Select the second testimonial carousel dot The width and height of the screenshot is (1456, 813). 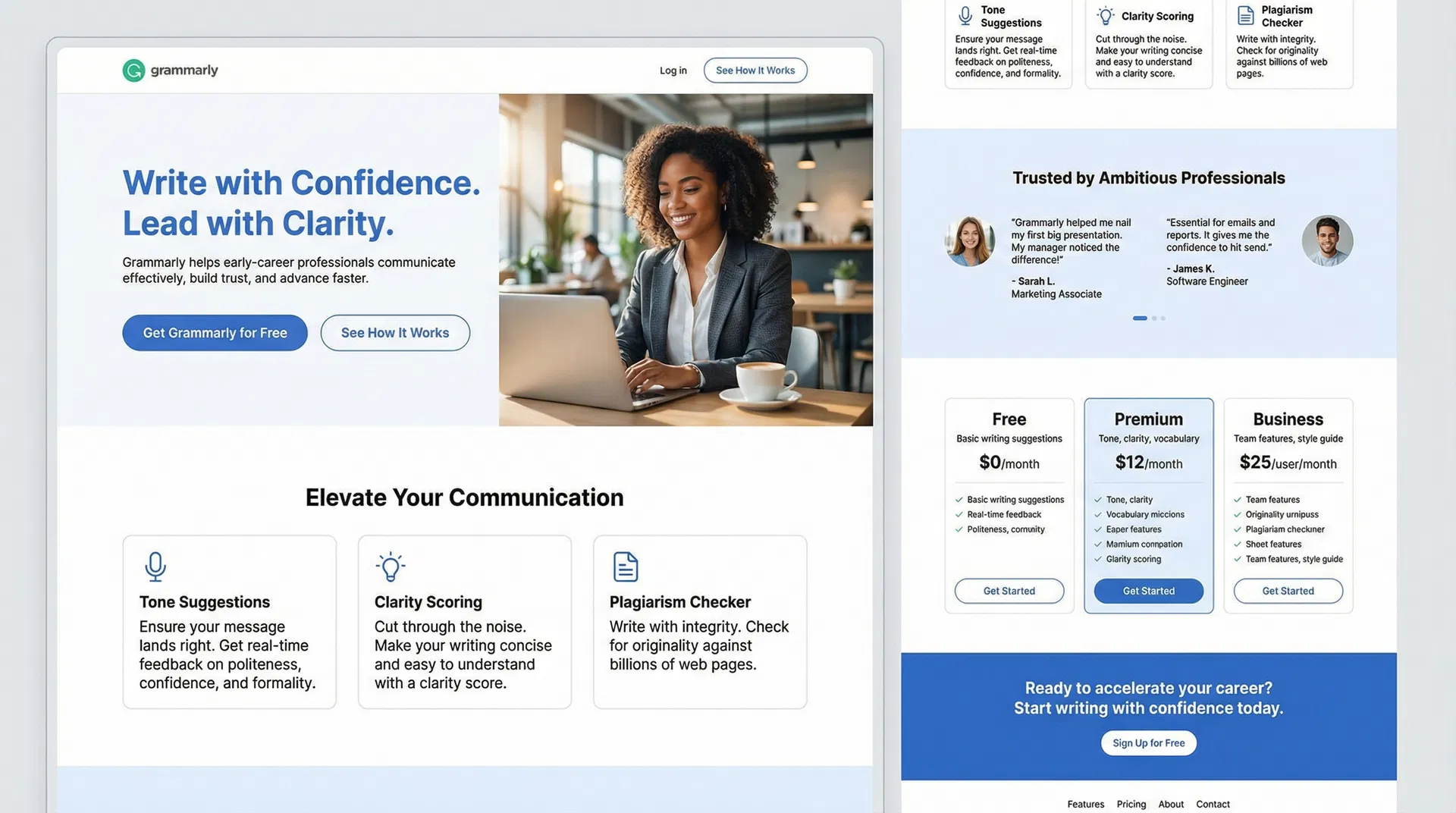coord(1153,318)
